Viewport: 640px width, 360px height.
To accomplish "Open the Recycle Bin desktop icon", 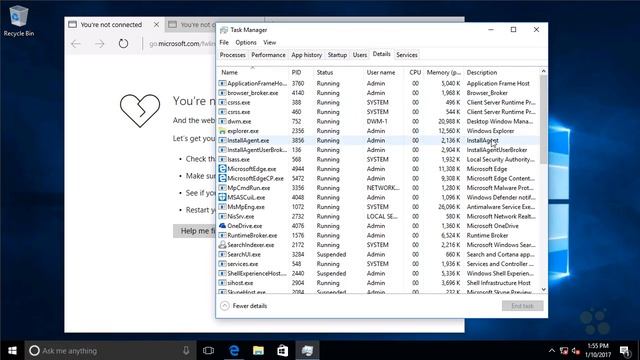I will [18, 21].
